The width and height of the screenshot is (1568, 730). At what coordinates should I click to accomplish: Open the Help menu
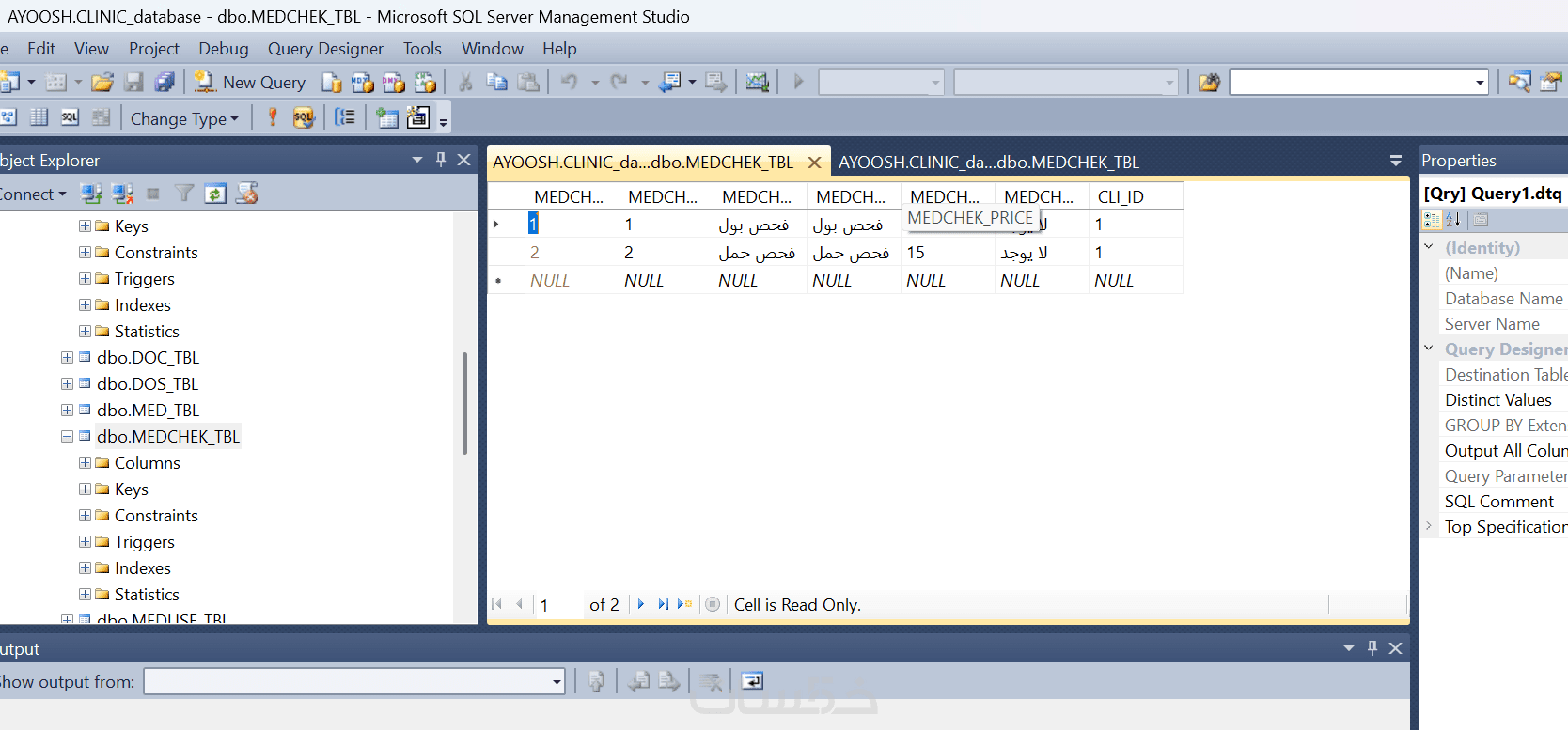(x=559, y=49)
